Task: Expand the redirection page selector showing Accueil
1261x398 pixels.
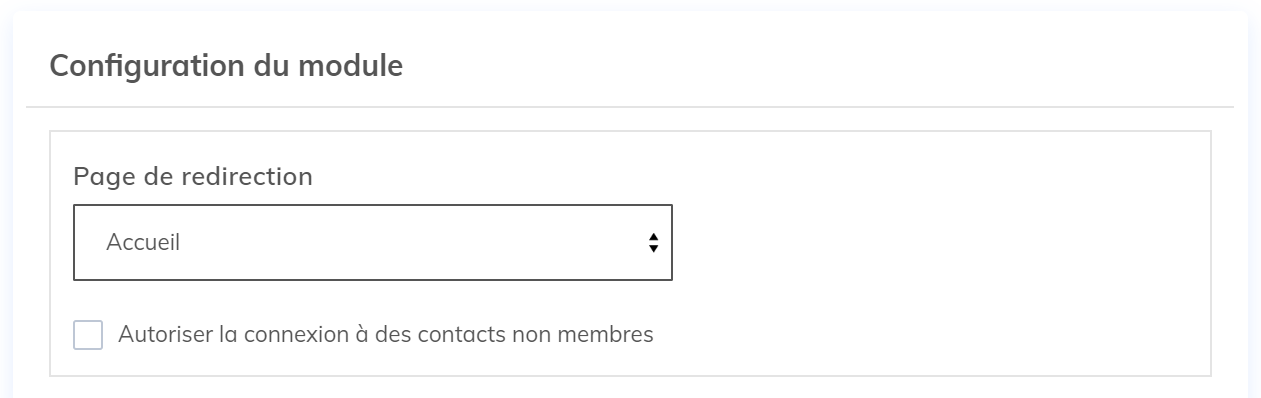Action: 372,242
